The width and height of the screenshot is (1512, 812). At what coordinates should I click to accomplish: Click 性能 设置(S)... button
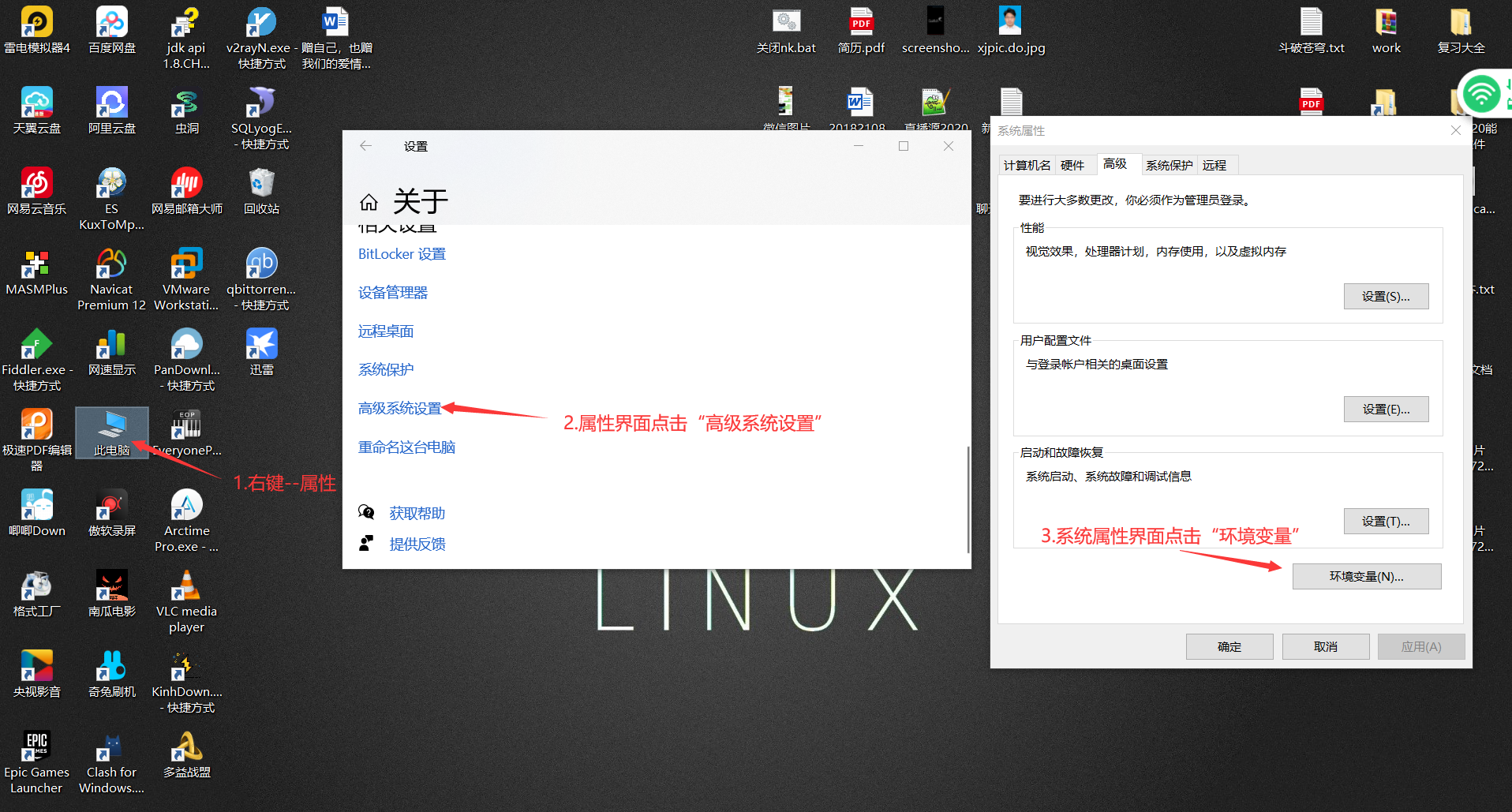coord(1386,296)
